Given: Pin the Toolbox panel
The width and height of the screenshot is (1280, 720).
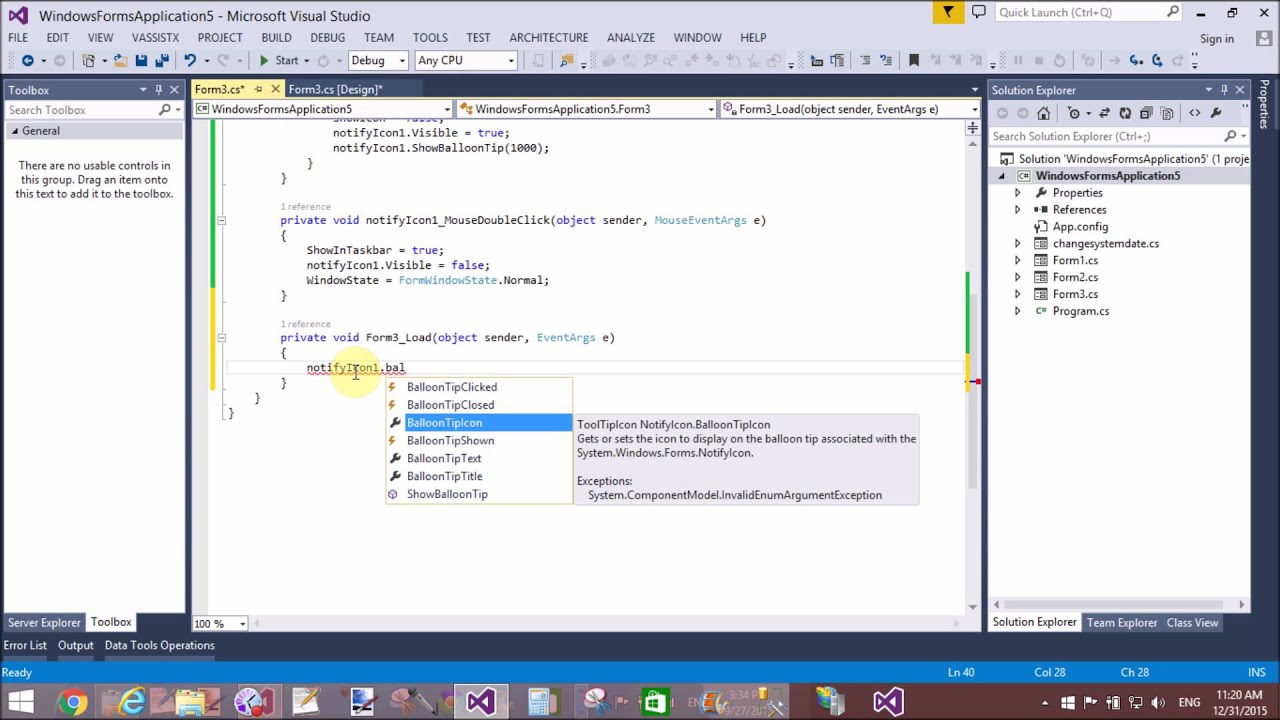Looking at the screenshot, I should click(159, 89).
